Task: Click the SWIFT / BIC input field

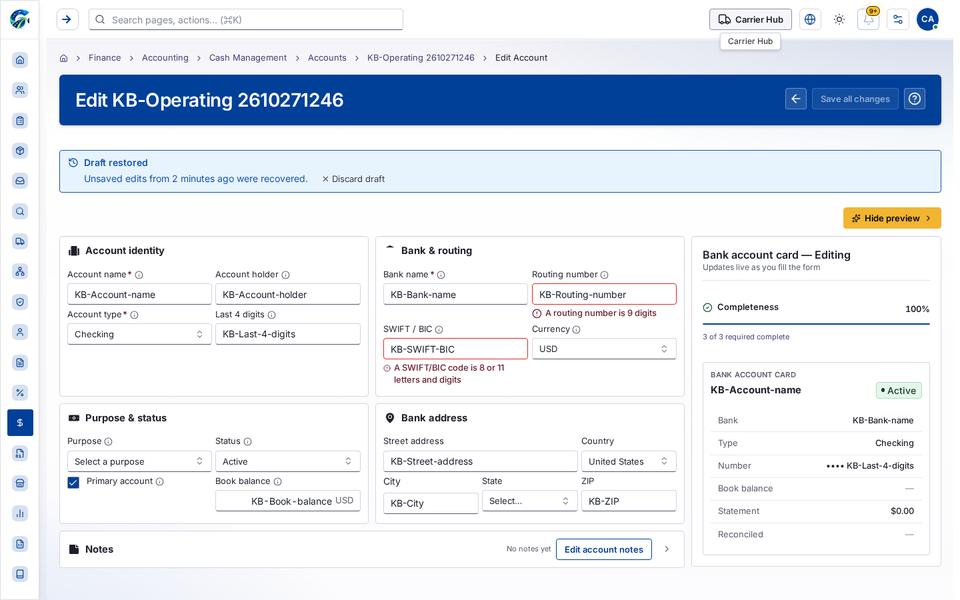Action: 456,349
